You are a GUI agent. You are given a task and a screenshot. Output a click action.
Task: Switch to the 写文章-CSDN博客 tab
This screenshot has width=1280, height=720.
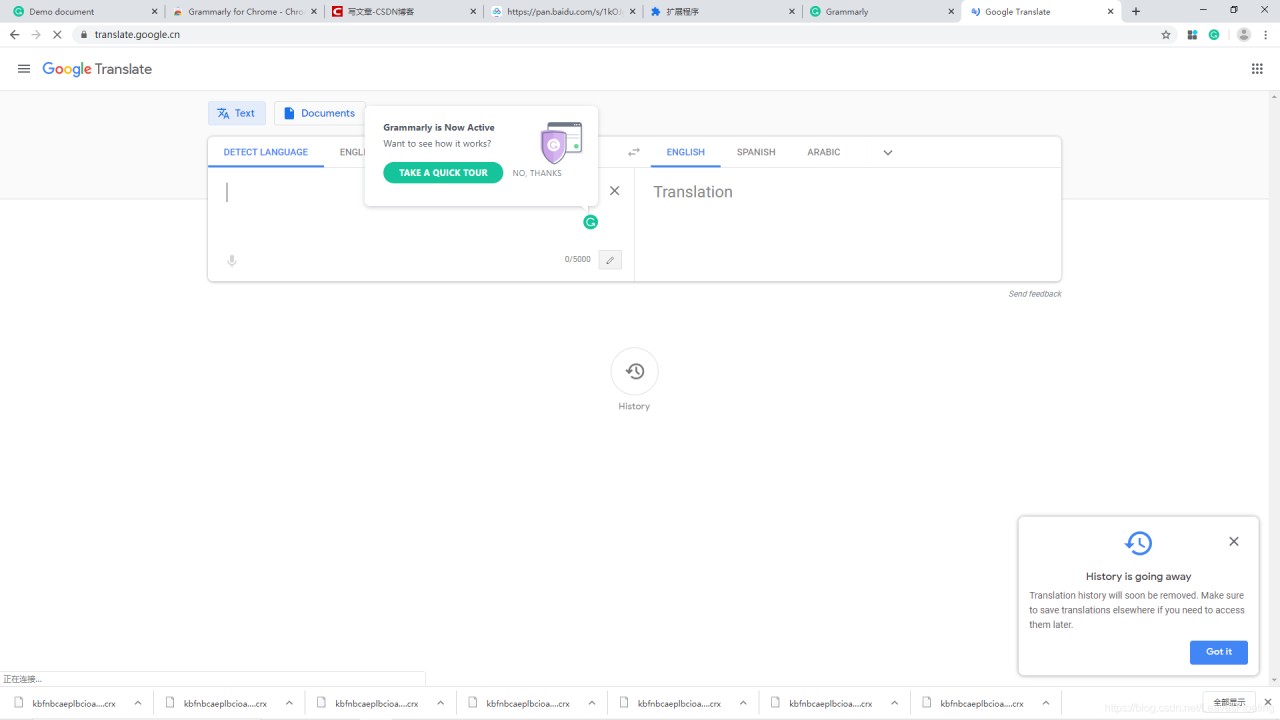pos(403,12)
